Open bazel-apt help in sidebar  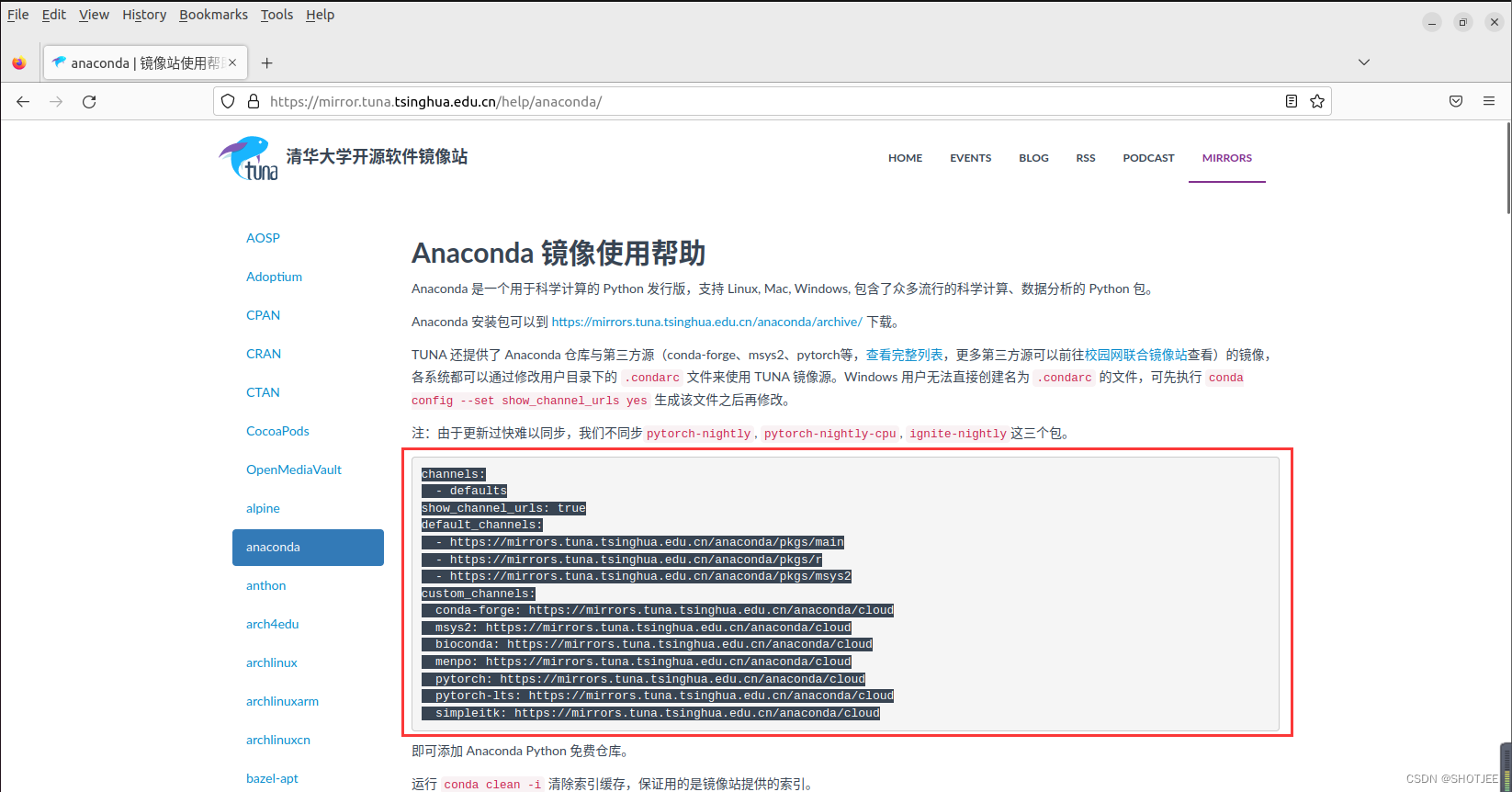click(x=272, y=778)
